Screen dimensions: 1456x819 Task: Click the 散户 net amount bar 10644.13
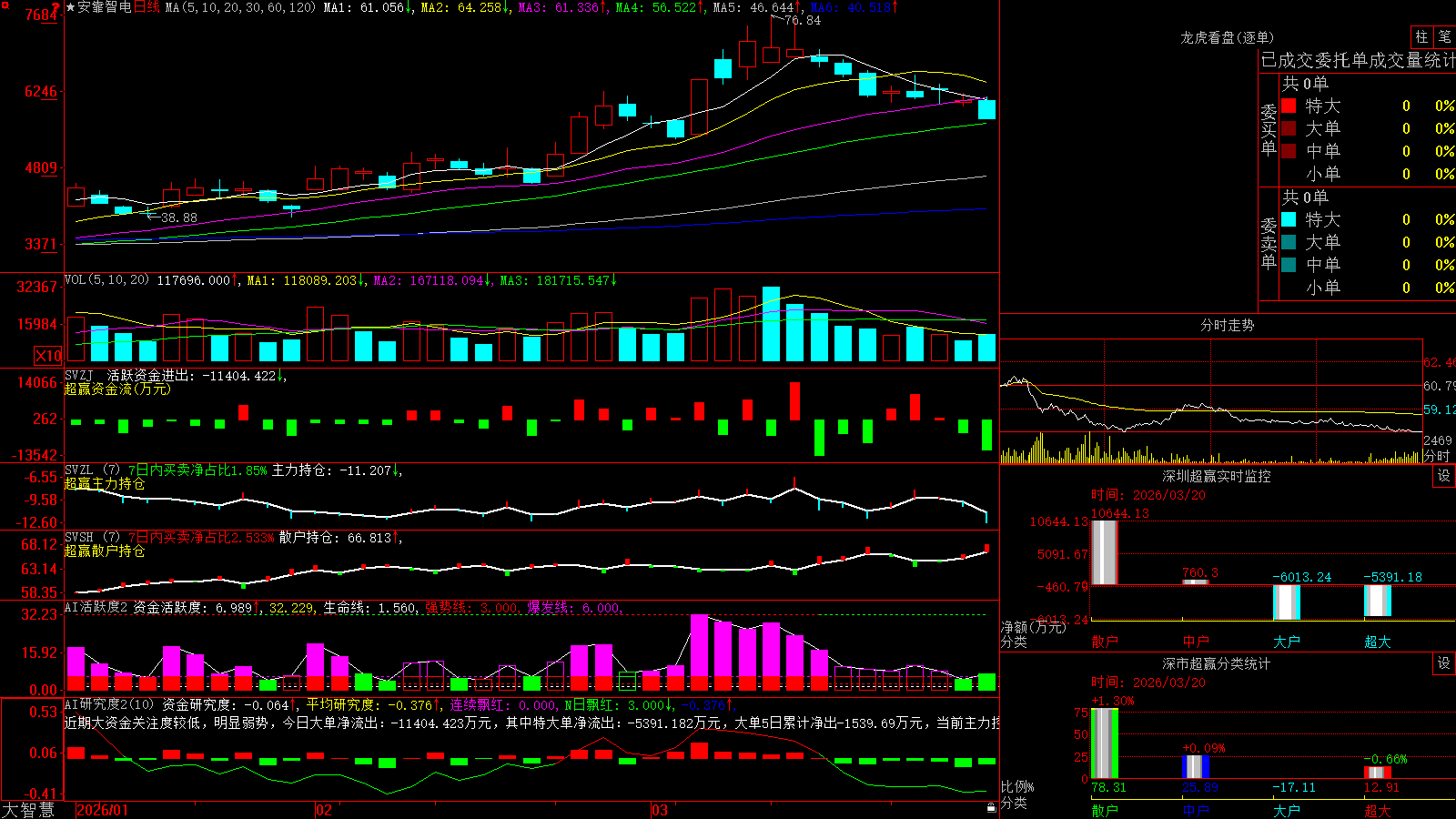pyautogui.click(x=1105, y=552)
